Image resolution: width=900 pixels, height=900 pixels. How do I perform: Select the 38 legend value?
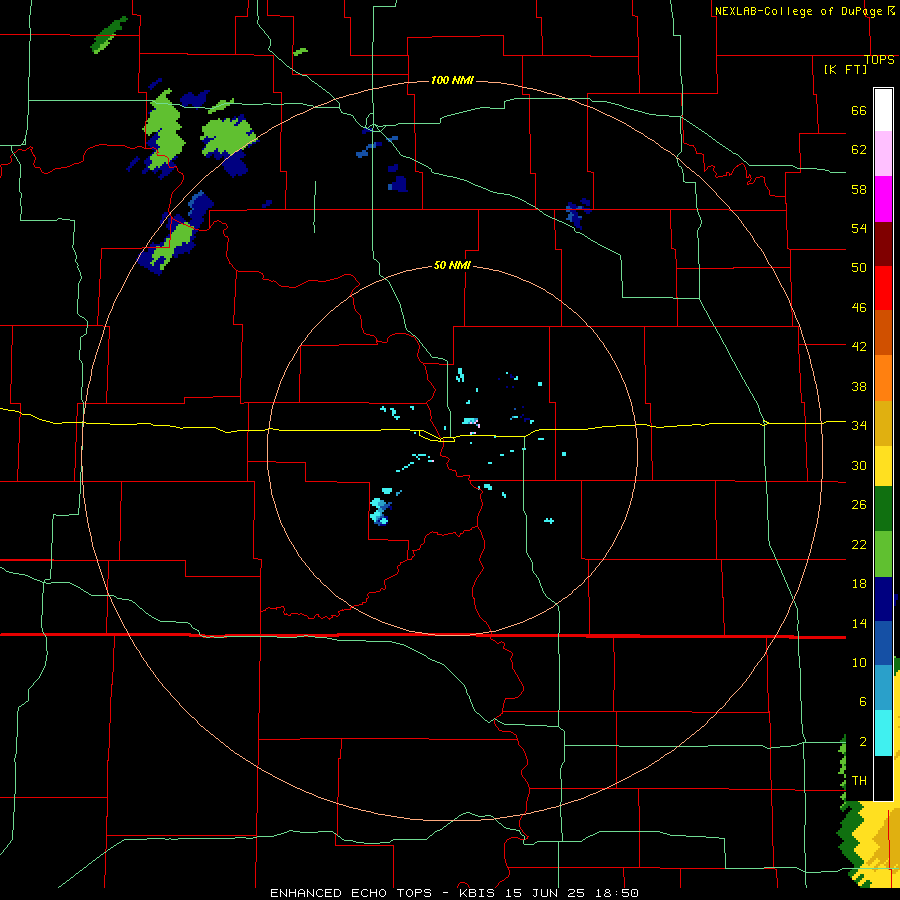coord(859,386)
